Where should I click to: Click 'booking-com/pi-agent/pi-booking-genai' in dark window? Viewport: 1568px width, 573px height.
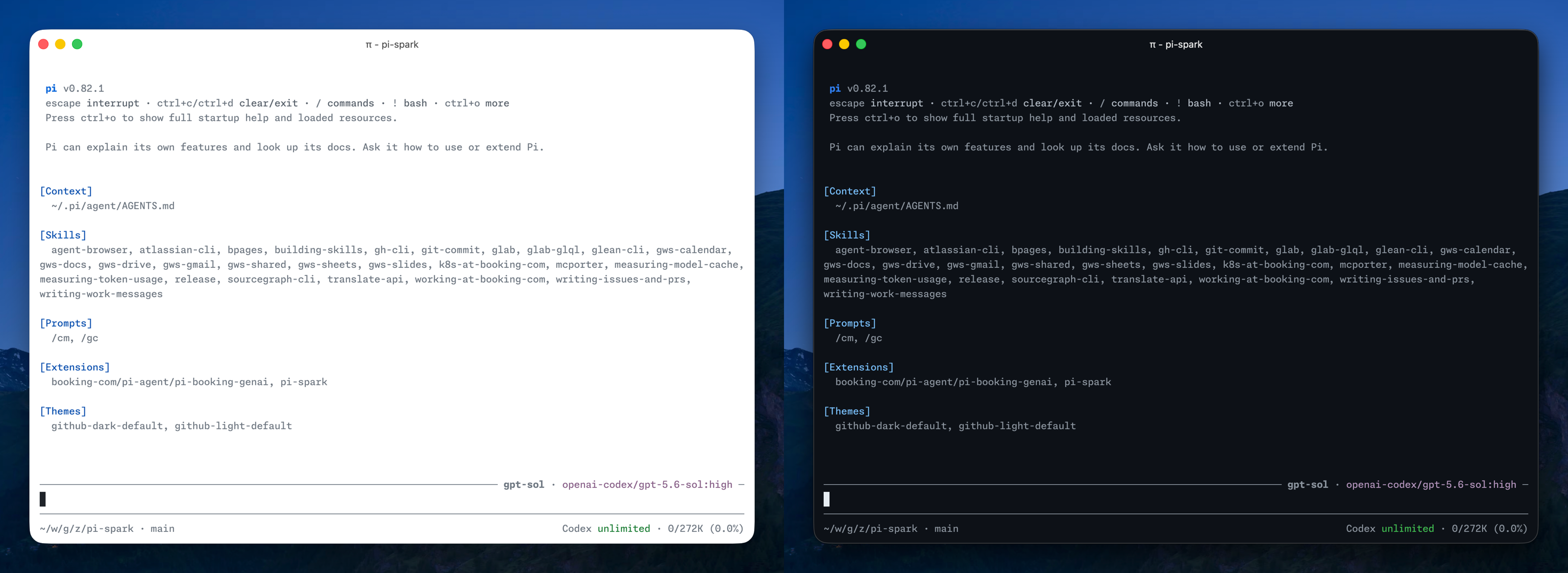point(944,382)
